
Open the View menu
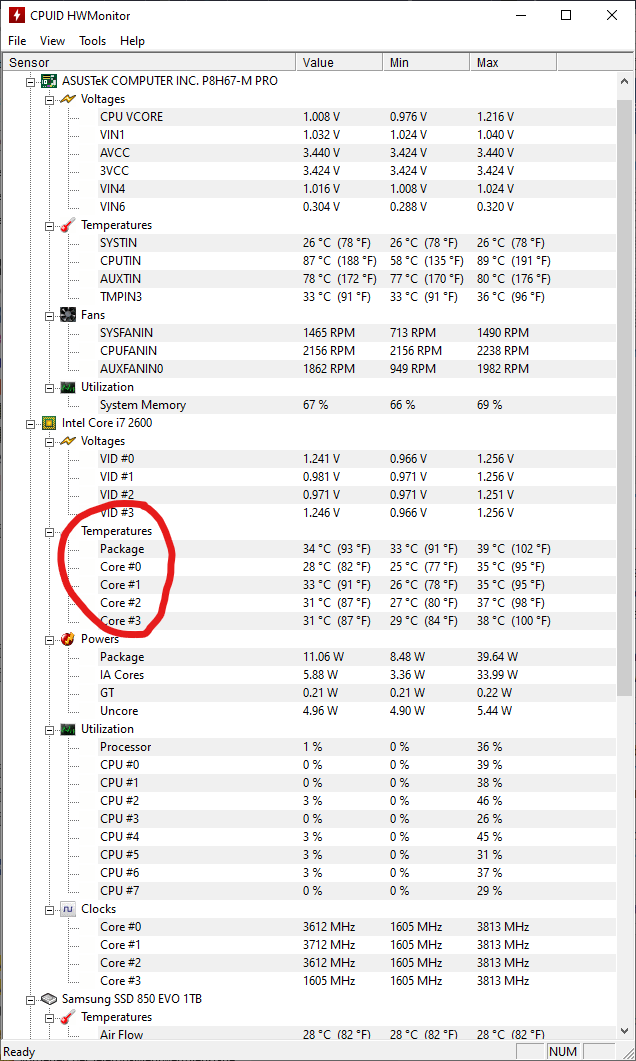click(x=52, y=41)
